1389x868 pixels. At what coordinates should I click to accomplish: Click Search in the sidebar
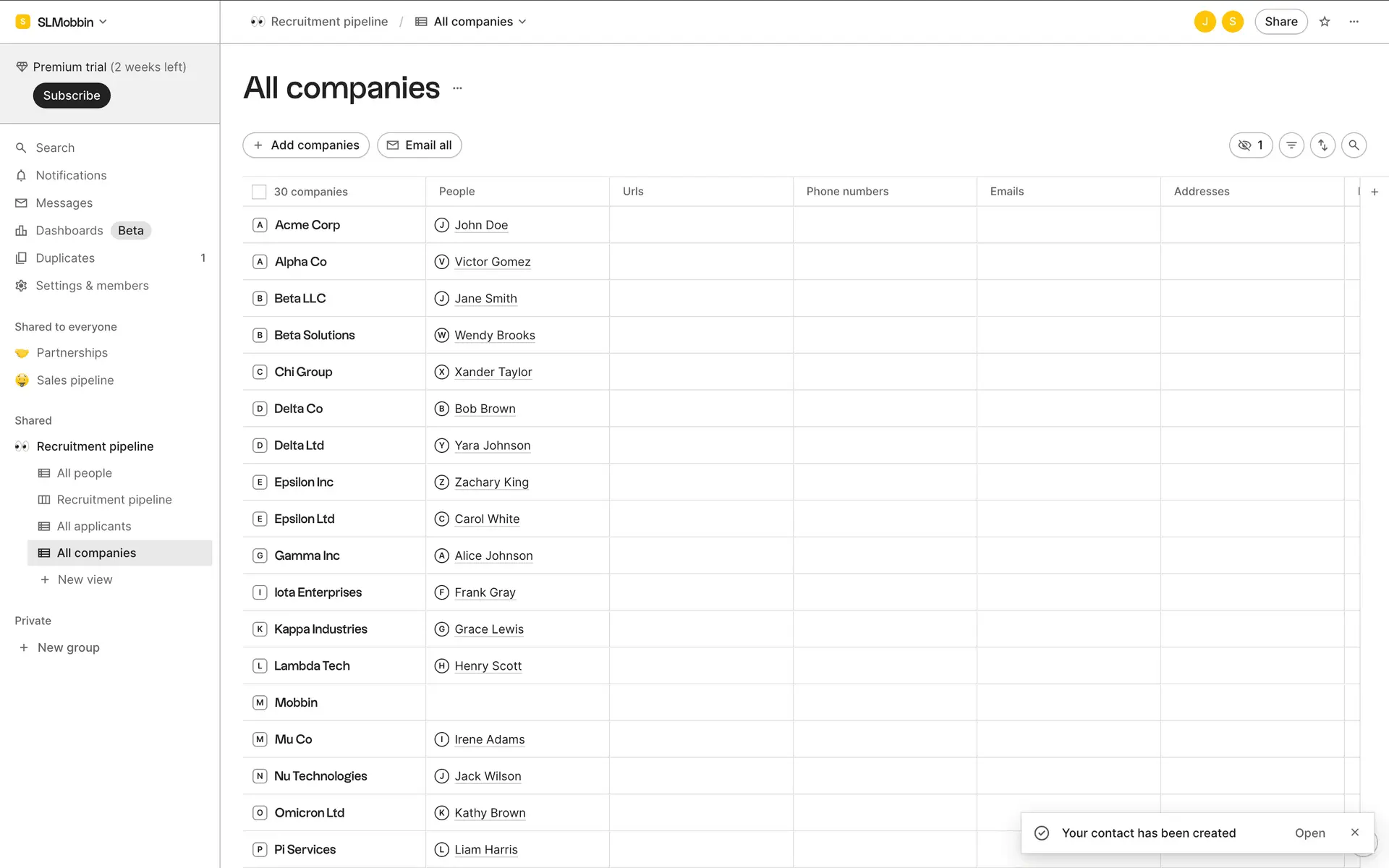(55, 148)
